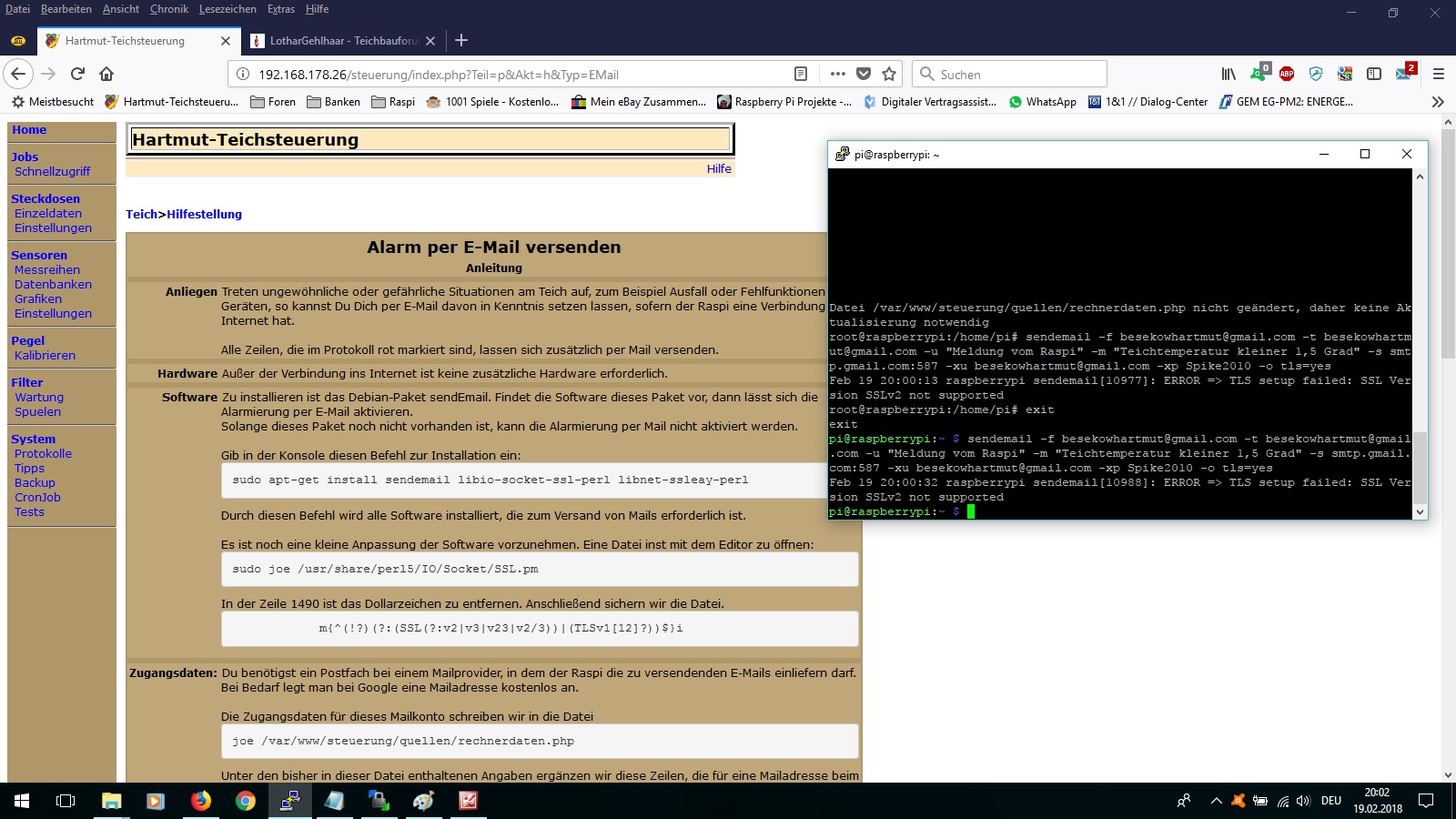This screenshot has width=1456, height=819.
Task: Save page to Pocket
Action: tap(864, 74)
